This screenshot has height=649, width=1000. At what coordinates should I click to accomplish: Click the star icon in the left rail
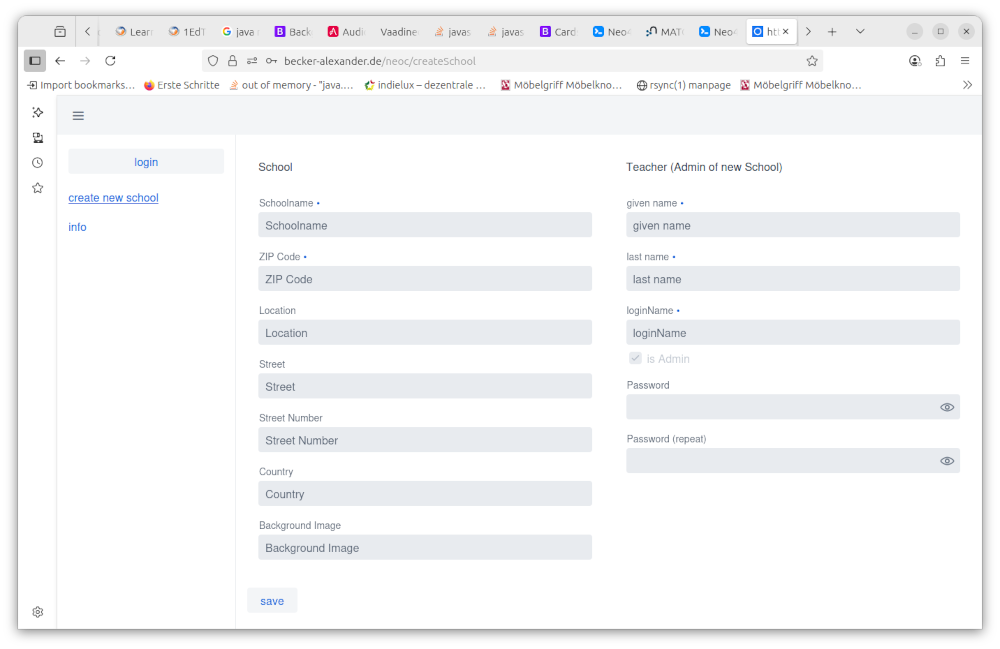click(x=37, y=187)
